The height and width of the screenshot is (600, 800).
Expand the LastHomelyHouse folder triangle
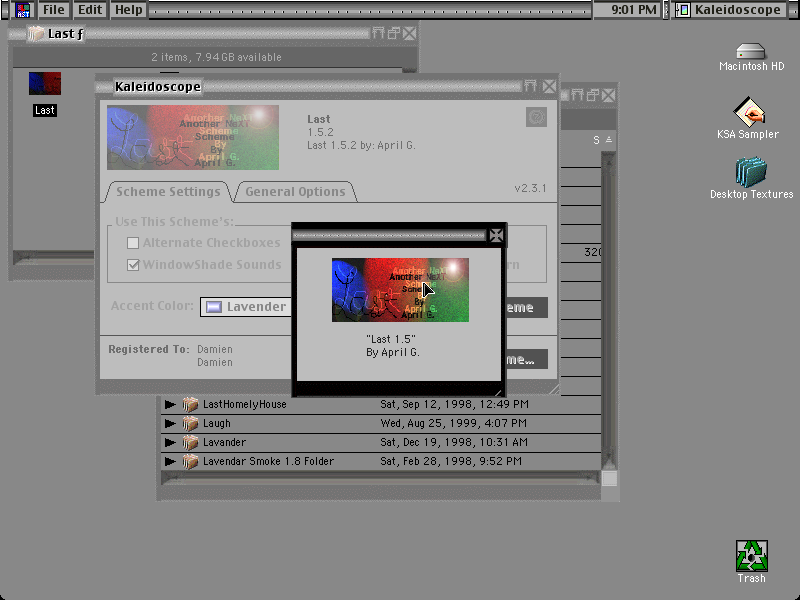pos(170,405)
